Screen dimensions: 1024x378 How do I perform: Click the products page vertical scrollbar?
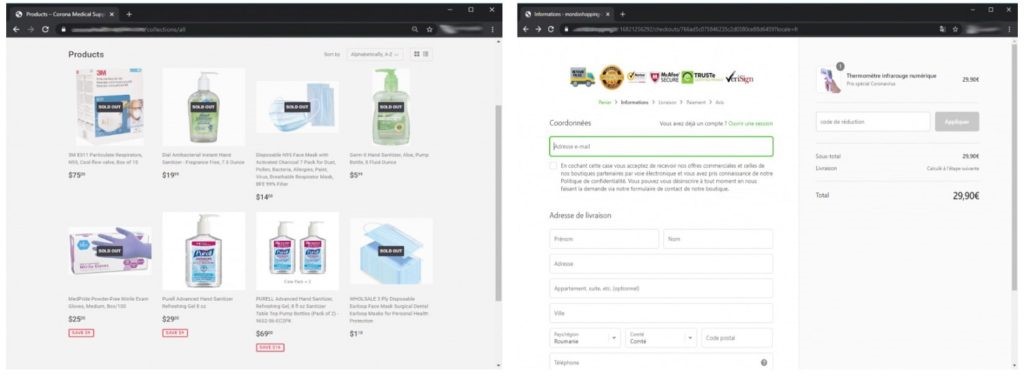498,202
